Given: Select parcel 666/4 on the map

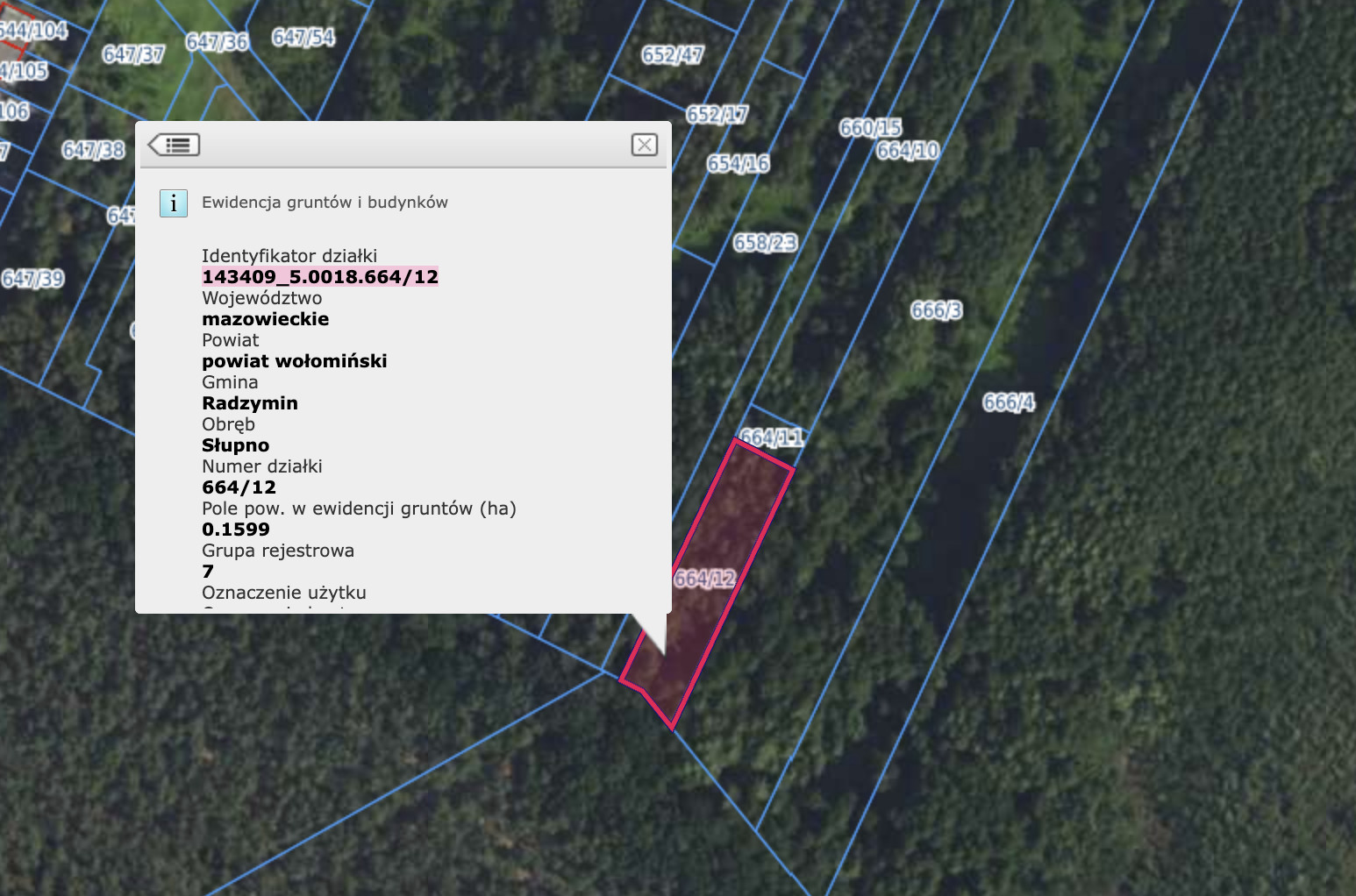Looking at the screenshot, I should pyautogui.click(x=1009, y=402).
